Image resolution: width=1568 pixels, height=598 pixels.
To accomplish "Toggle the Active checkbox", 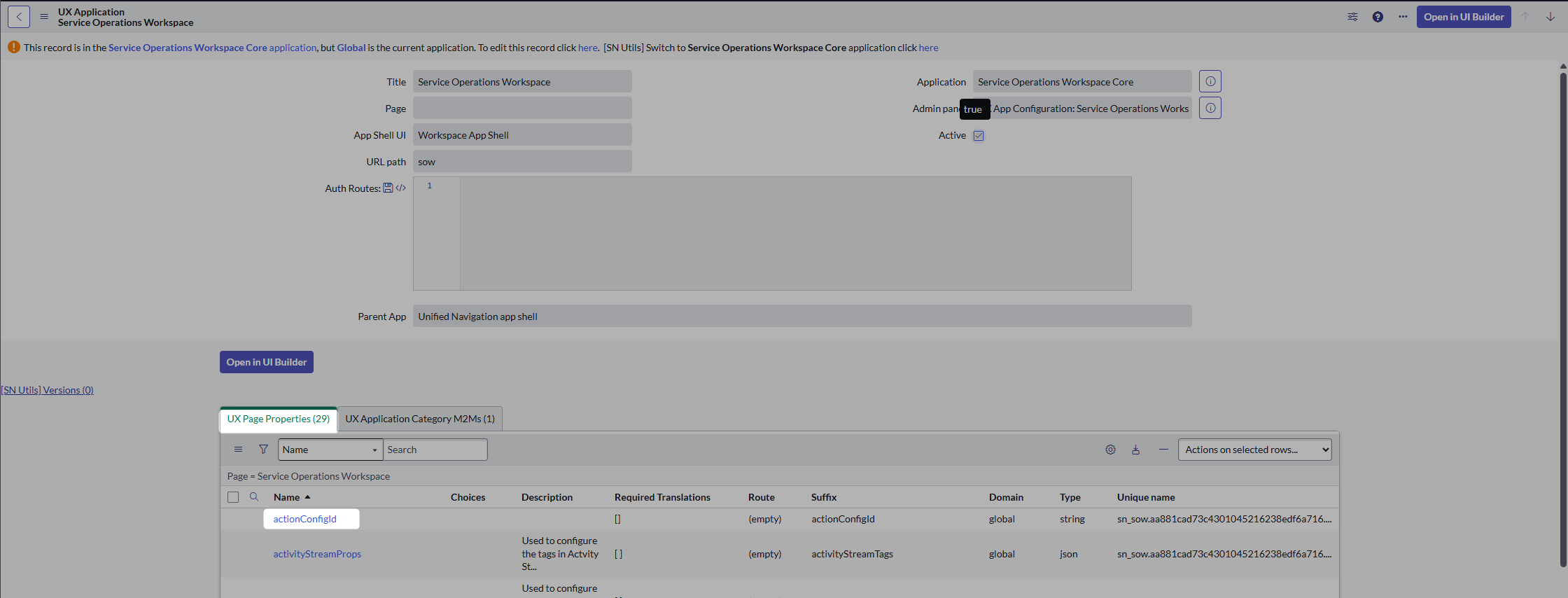I will (979, 136).
